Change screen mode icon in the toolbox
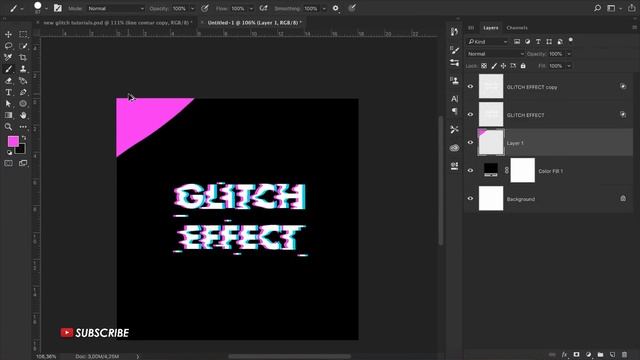Screen dimensions: 640x360 (x=23, y=163)
